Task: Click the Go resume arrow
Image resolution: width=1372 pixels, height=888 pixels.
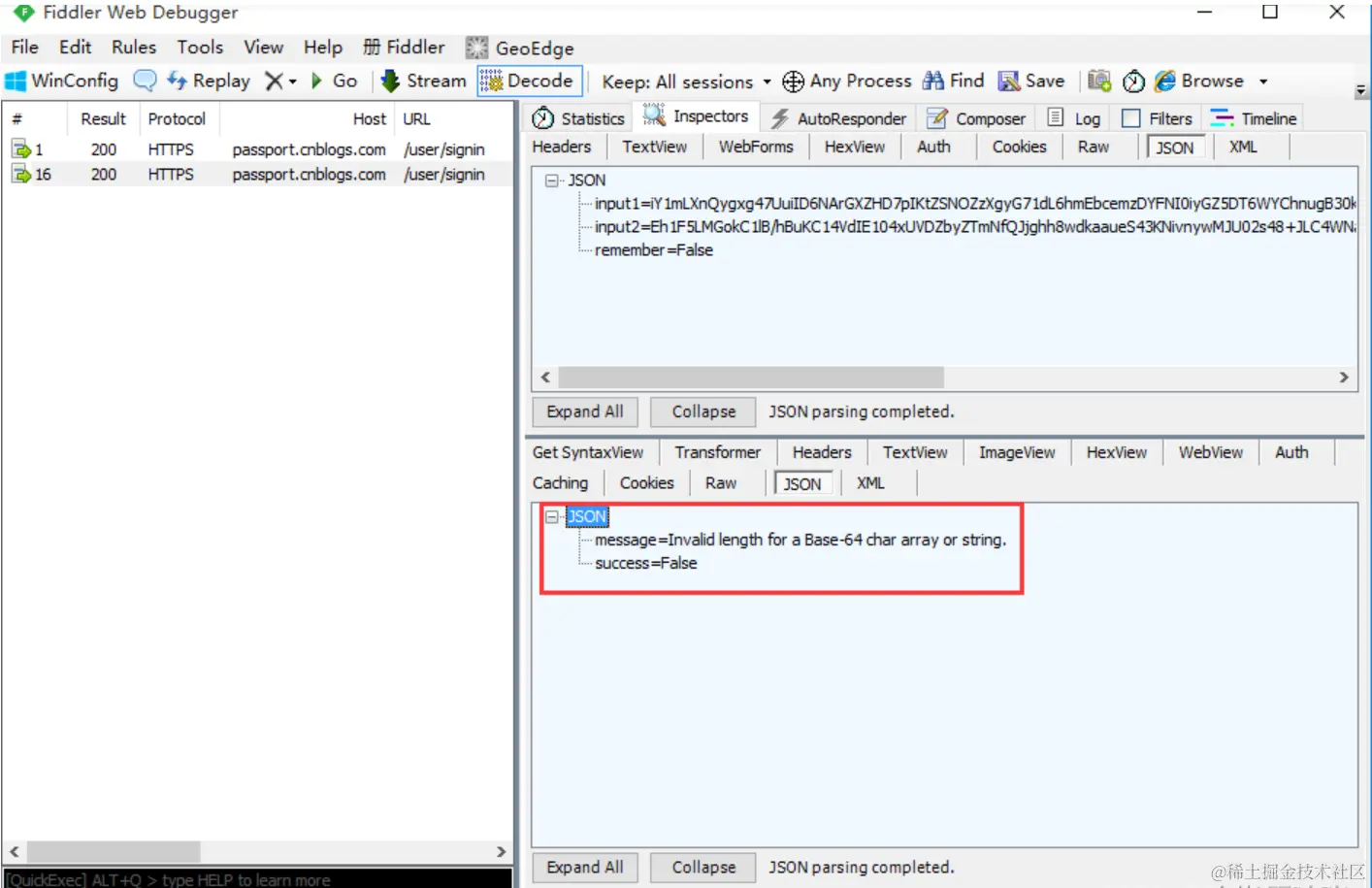Action: click(x=334, y=81)
